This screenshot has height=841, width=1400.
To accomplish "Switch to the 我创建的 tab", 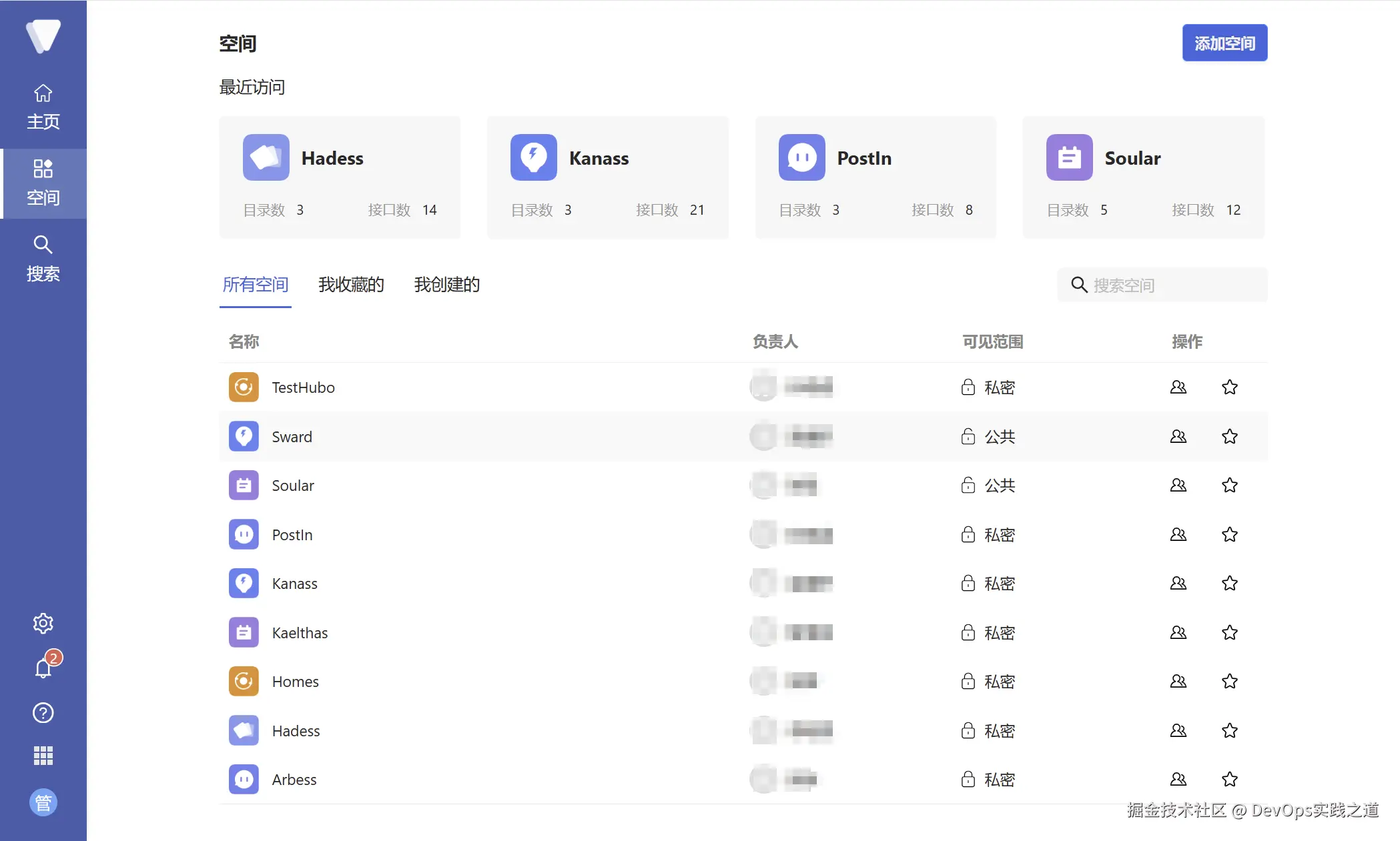I will pyautogui.click(x=446, y=285).
